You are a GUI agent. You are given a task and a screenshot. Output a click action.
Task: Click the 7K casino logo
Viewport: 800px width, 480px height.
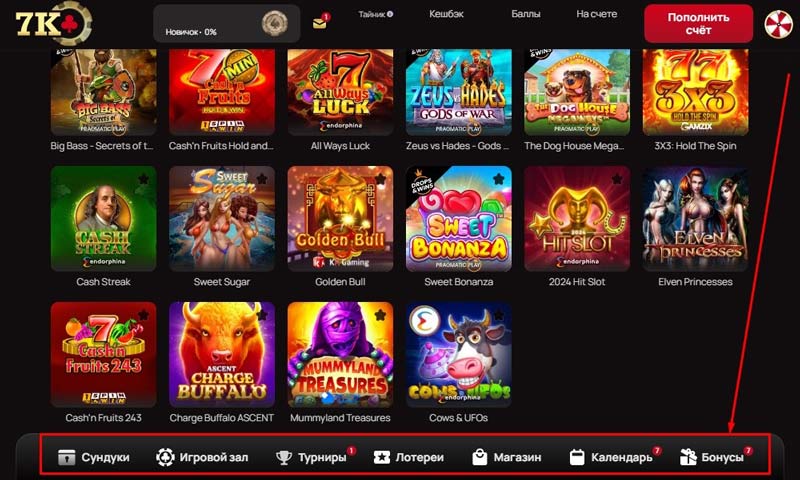(x=53, y=23)
